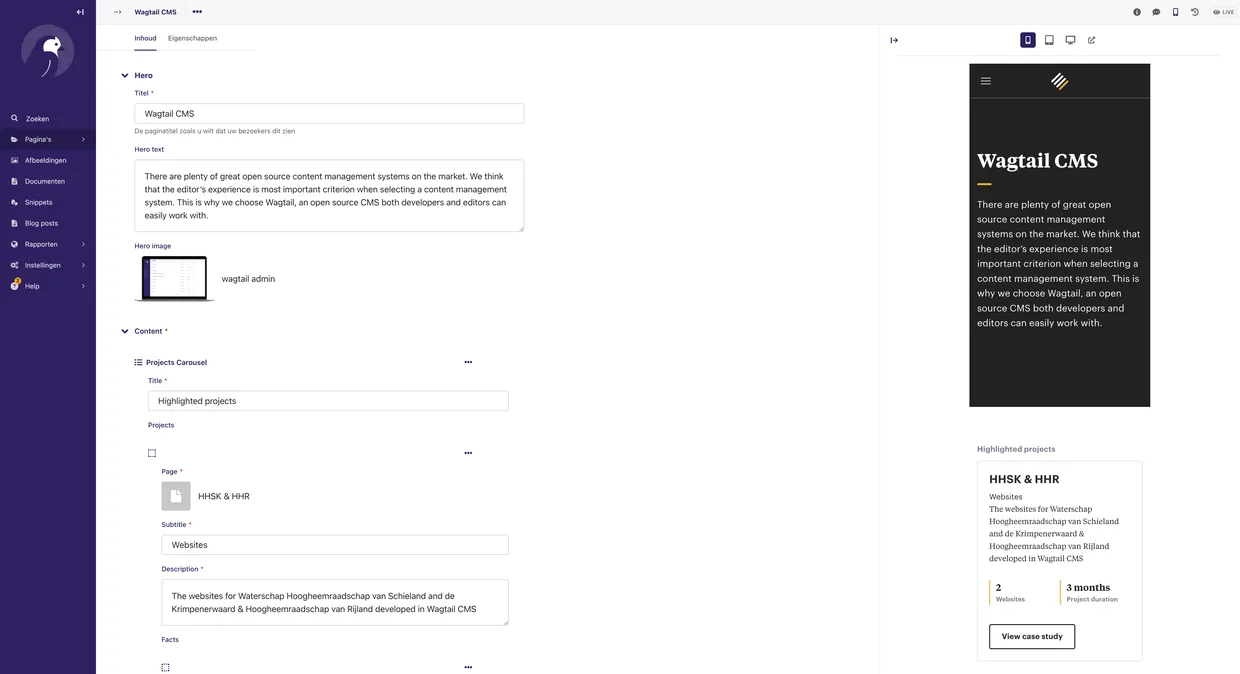Image resolution: width=1240 pixels, height=674 pixels.
Task: Enable mobile preview mode
Action: pyautogui.click(x=1027, y=39)
